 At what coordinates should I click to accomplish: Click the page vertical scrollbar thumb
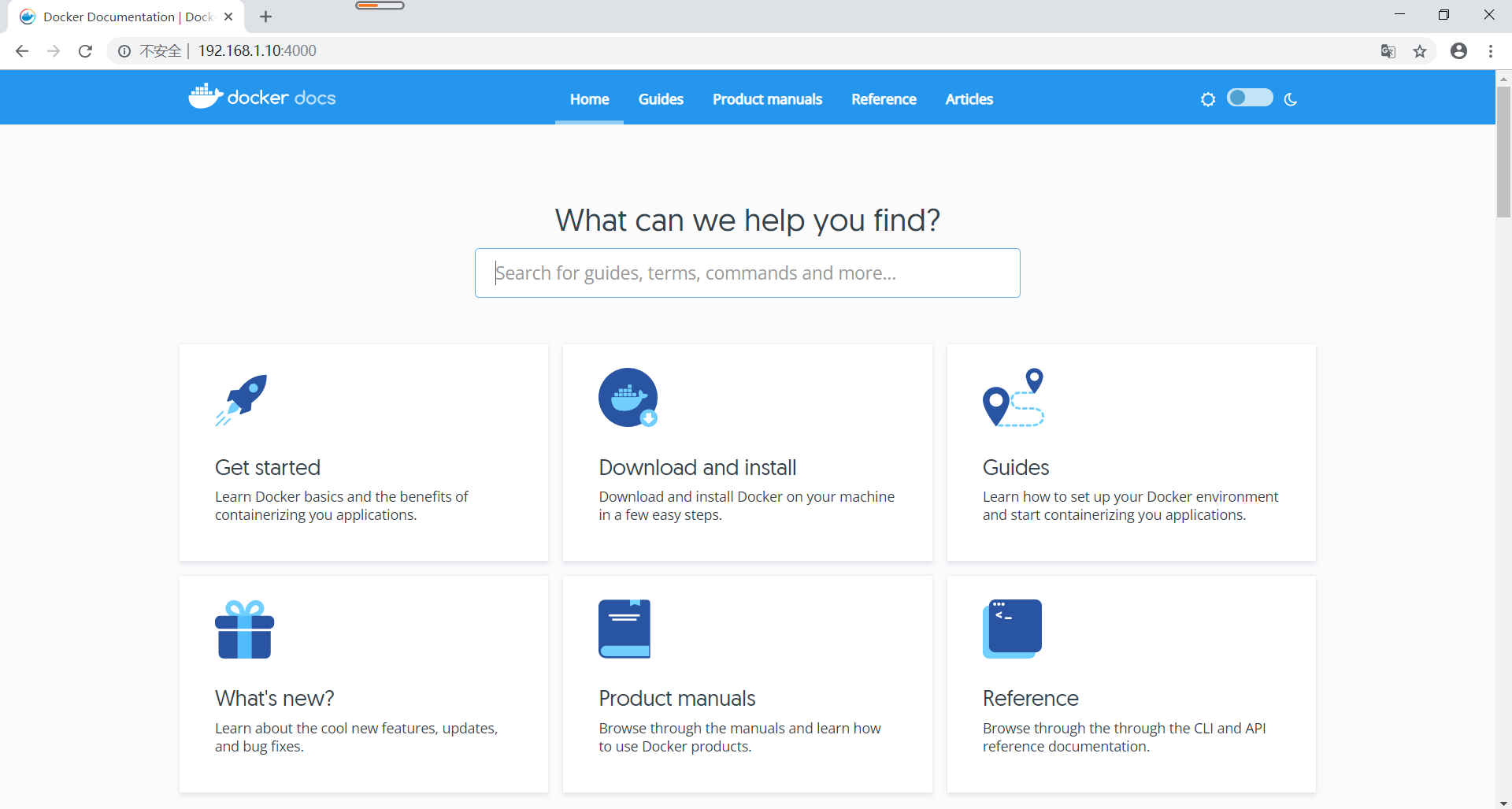click(1503, 151)
